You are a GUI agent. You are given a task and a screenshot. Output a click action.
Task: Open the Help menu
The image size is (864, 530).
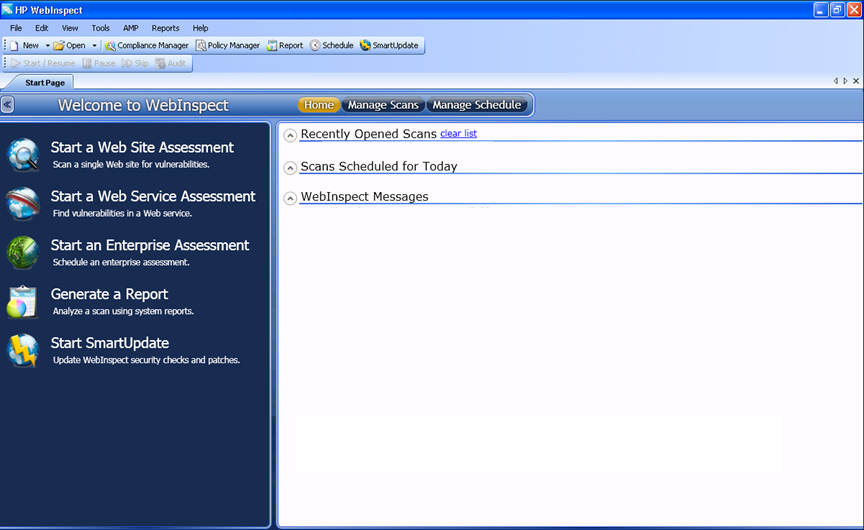[200, 28]
